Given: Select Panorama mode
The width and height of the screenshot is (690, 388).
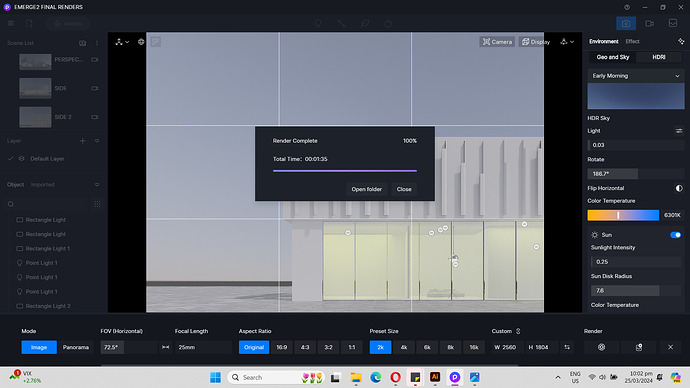Looking at the screenshot, I should (x=76, y=347).
